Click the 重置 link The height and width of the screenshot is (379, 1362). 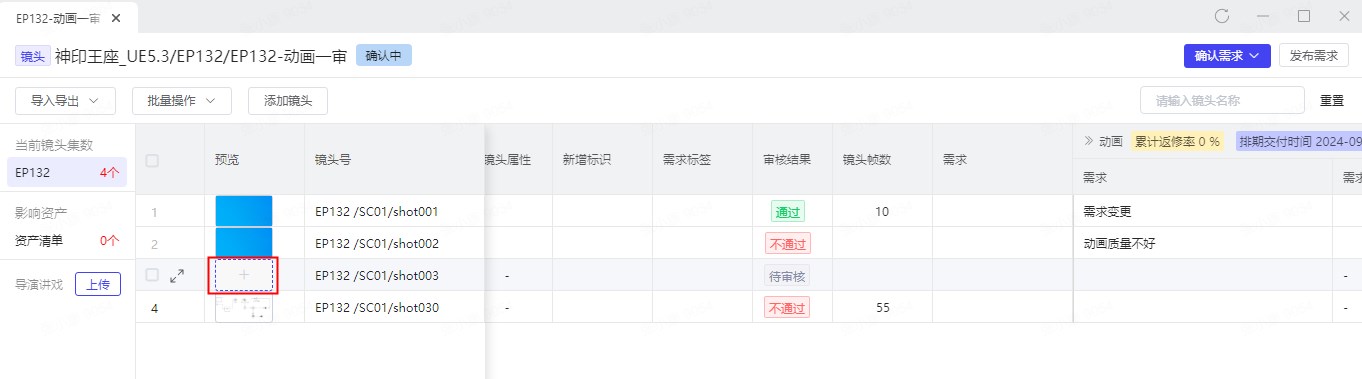pos(1332,101)
